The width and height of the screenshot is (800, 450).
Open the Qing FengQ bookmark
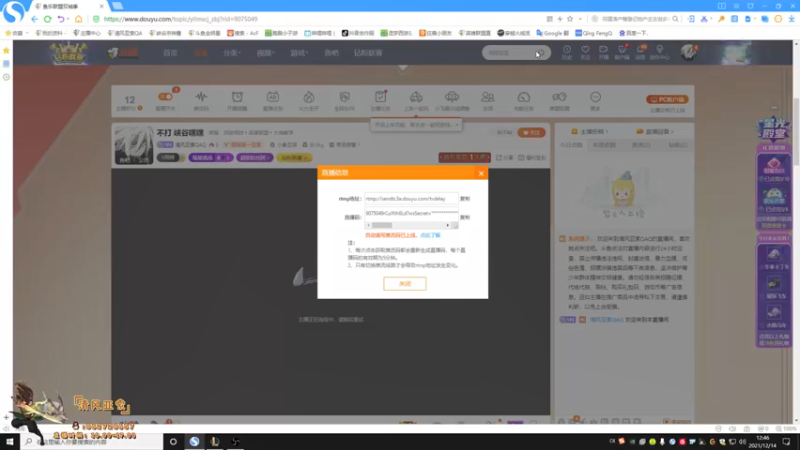(x=593, y=33)
